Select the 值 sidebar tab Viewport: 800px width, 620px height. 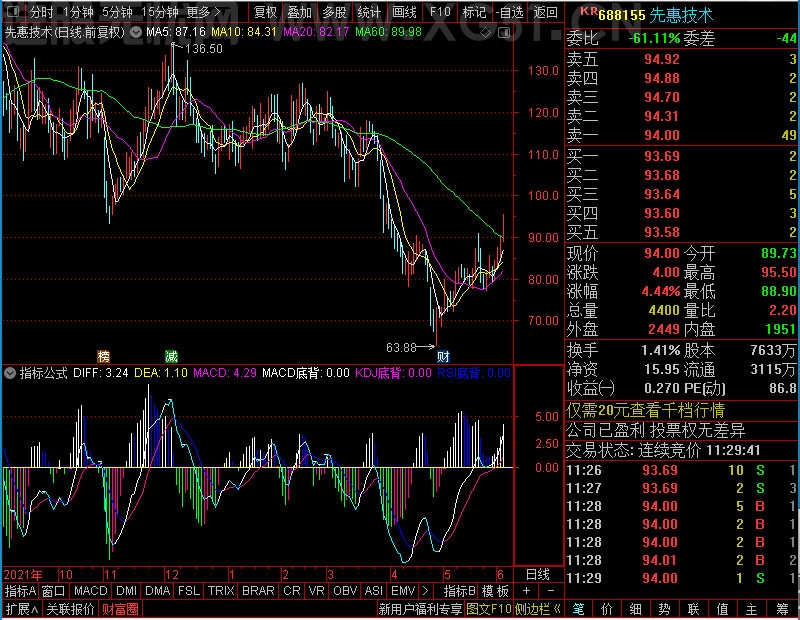[722, 609]
